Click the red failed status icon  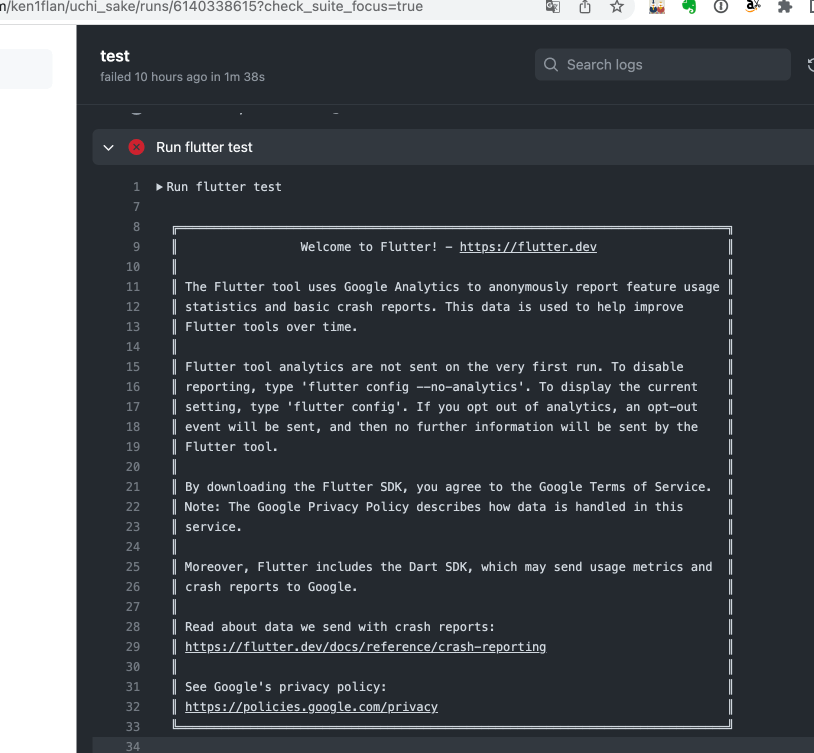click(x=137, y=147)
